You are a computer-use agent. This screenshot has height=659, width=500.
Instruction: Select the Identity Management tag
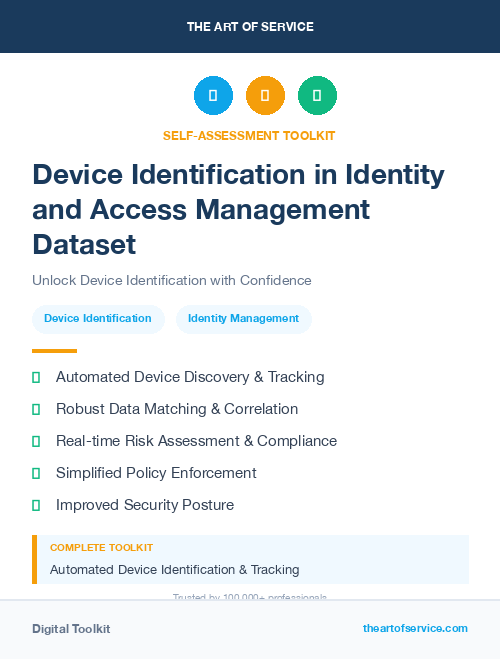(244, 319)
